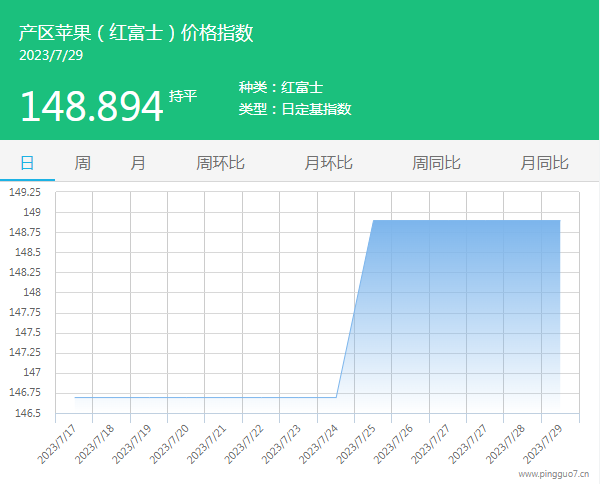Click the 类型：日定基指数 label

(x=295, y=109)
